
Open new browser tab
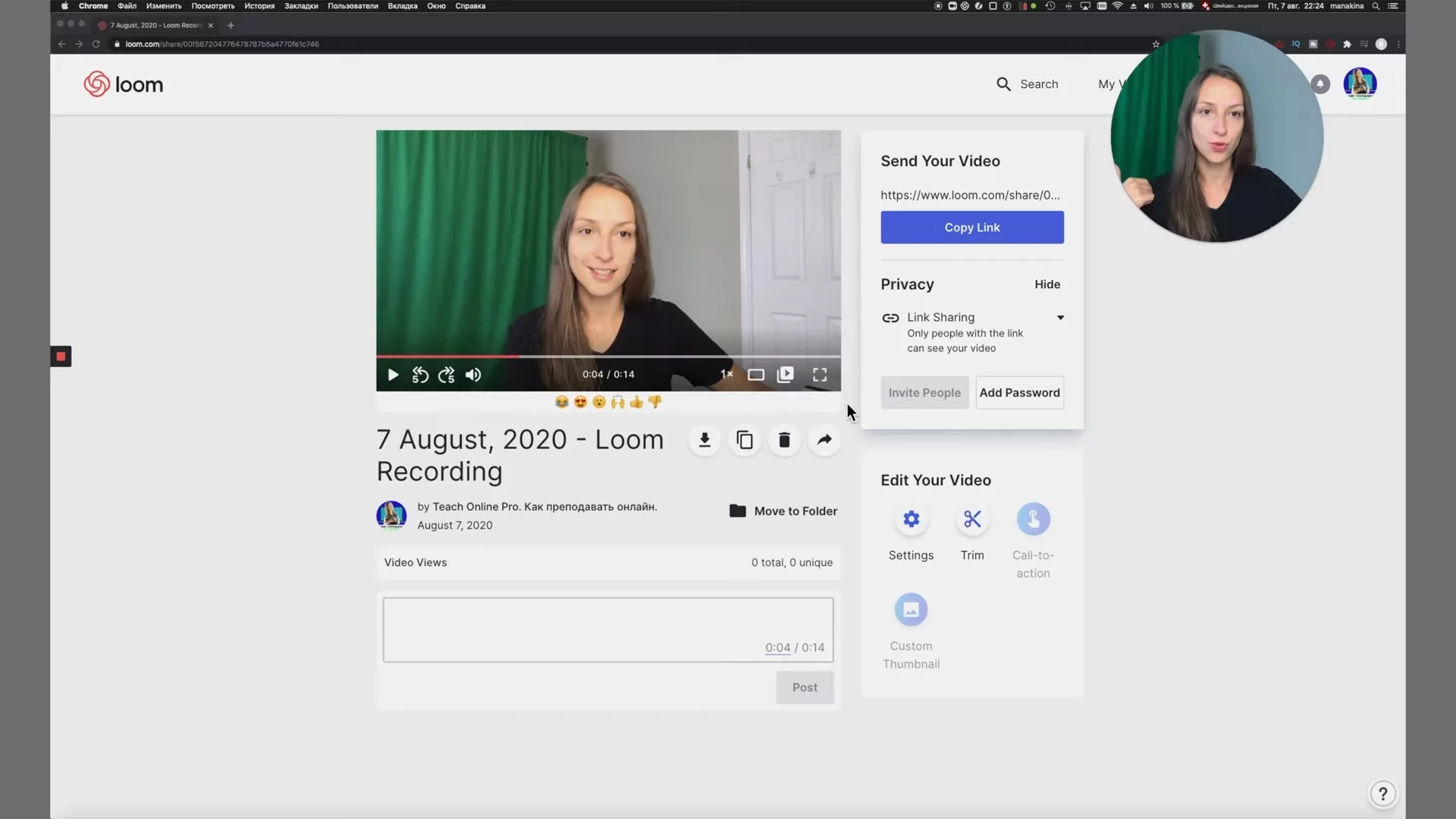coord(231,25)
